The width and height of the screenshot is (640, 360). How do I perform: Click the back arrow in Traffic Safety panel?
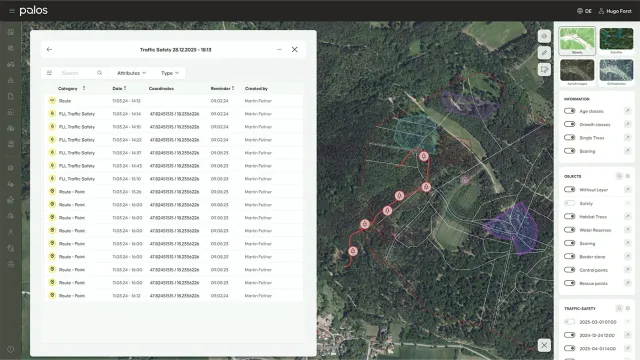[x=49, y=49]
